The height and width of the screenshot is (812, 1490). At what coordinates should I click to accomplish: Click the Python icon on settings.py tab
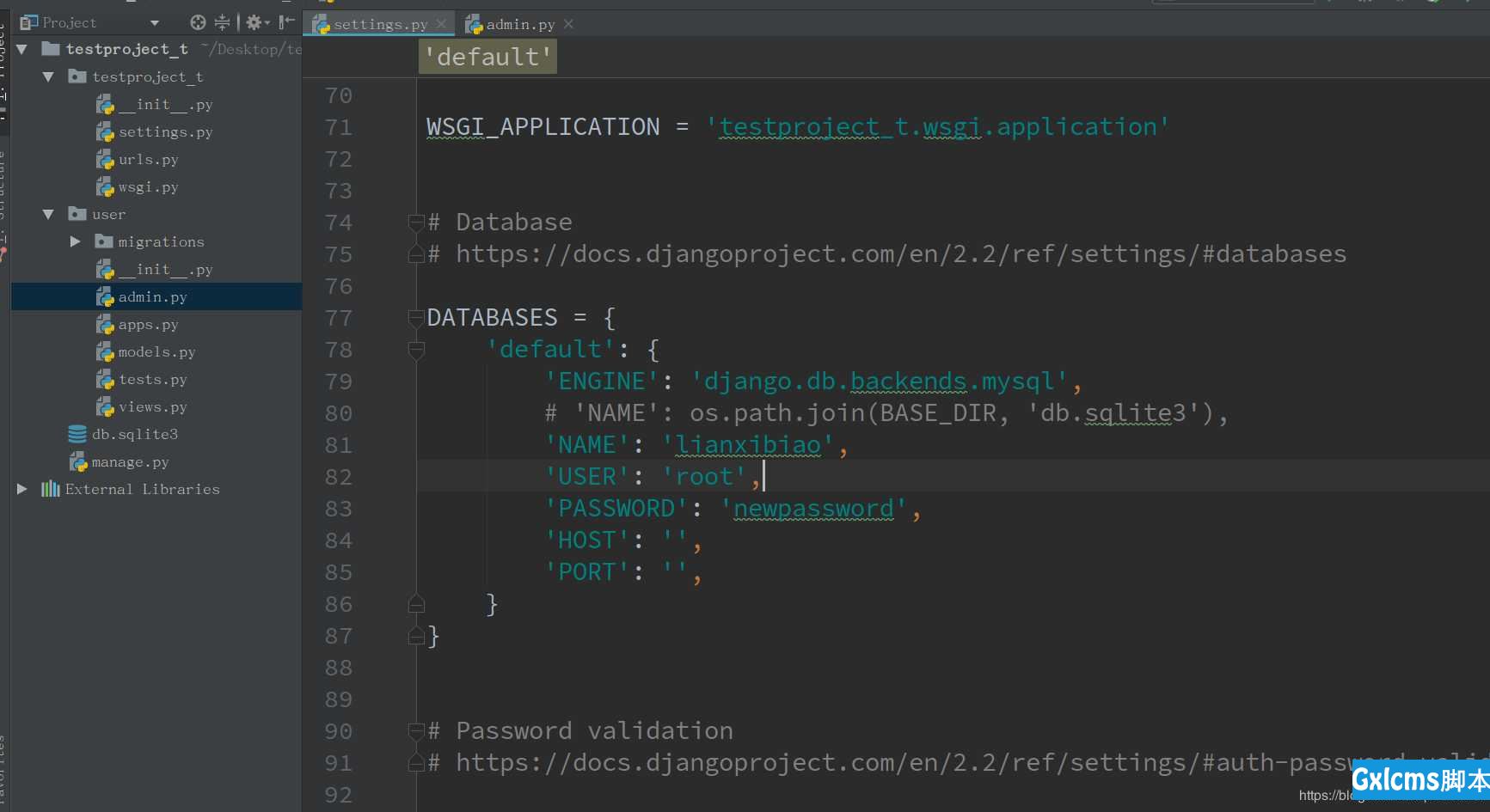click(322, 25)
